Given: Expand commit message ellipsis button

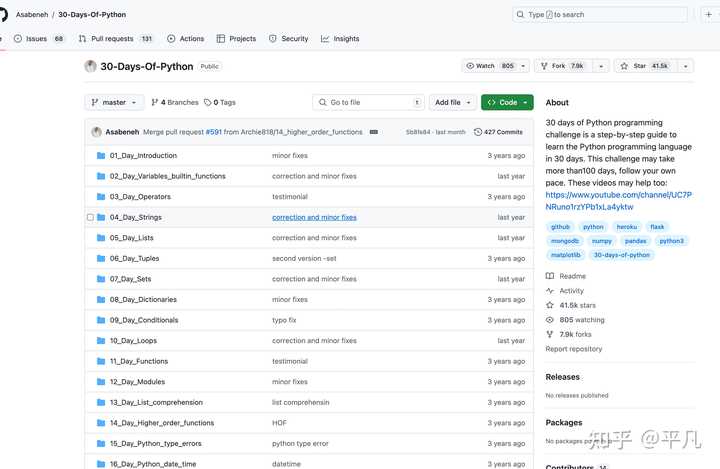Looking at the screenshot, I should pos(374,132).
